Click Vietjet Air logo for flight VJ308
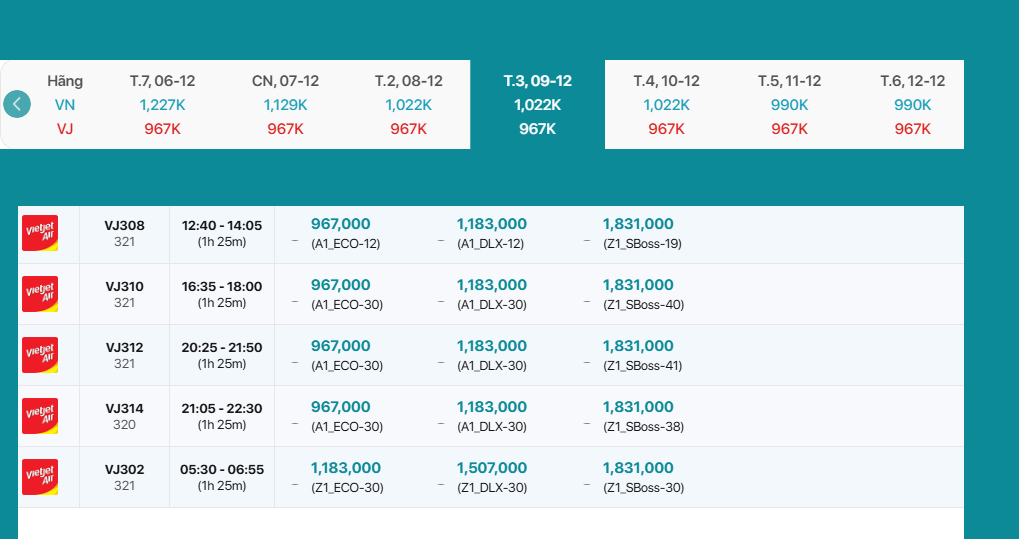1019x539 pixels. [40, 233]
